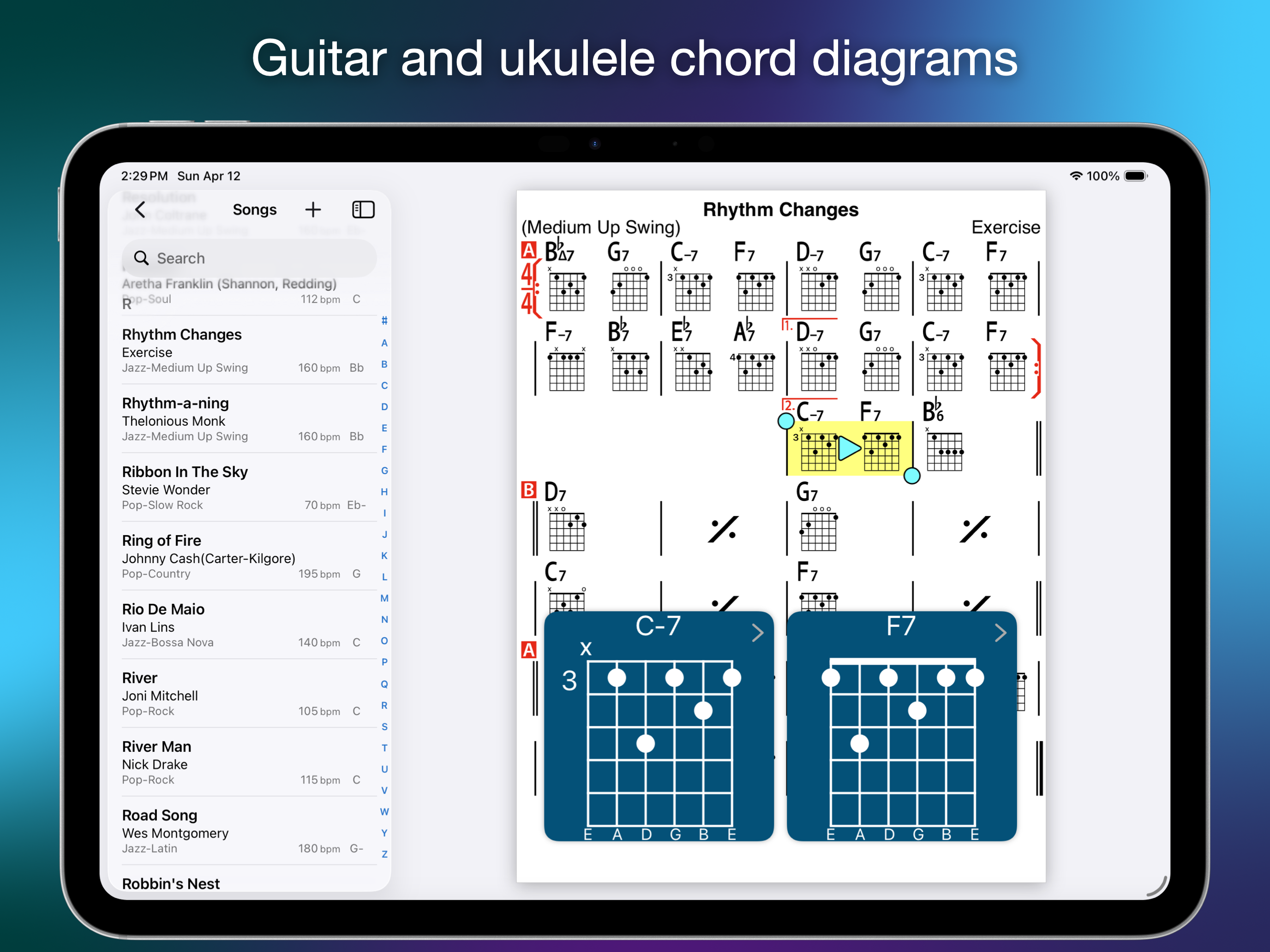Add a new song with plus icon
The image size is (1270, 952).
click(313, 210)
